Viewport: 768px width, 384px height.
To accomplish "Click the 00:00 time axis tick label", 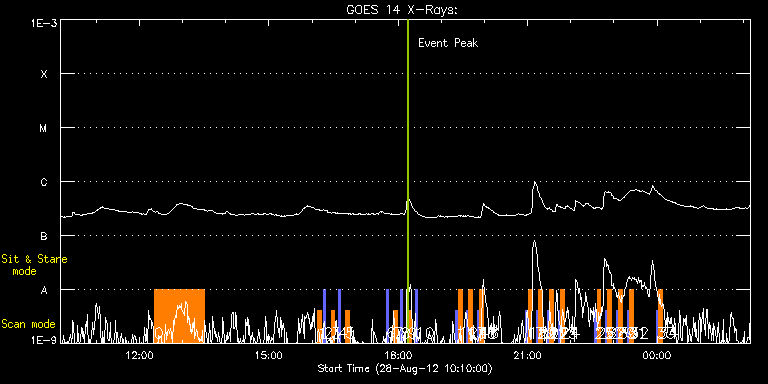I will tap(656, 355).
